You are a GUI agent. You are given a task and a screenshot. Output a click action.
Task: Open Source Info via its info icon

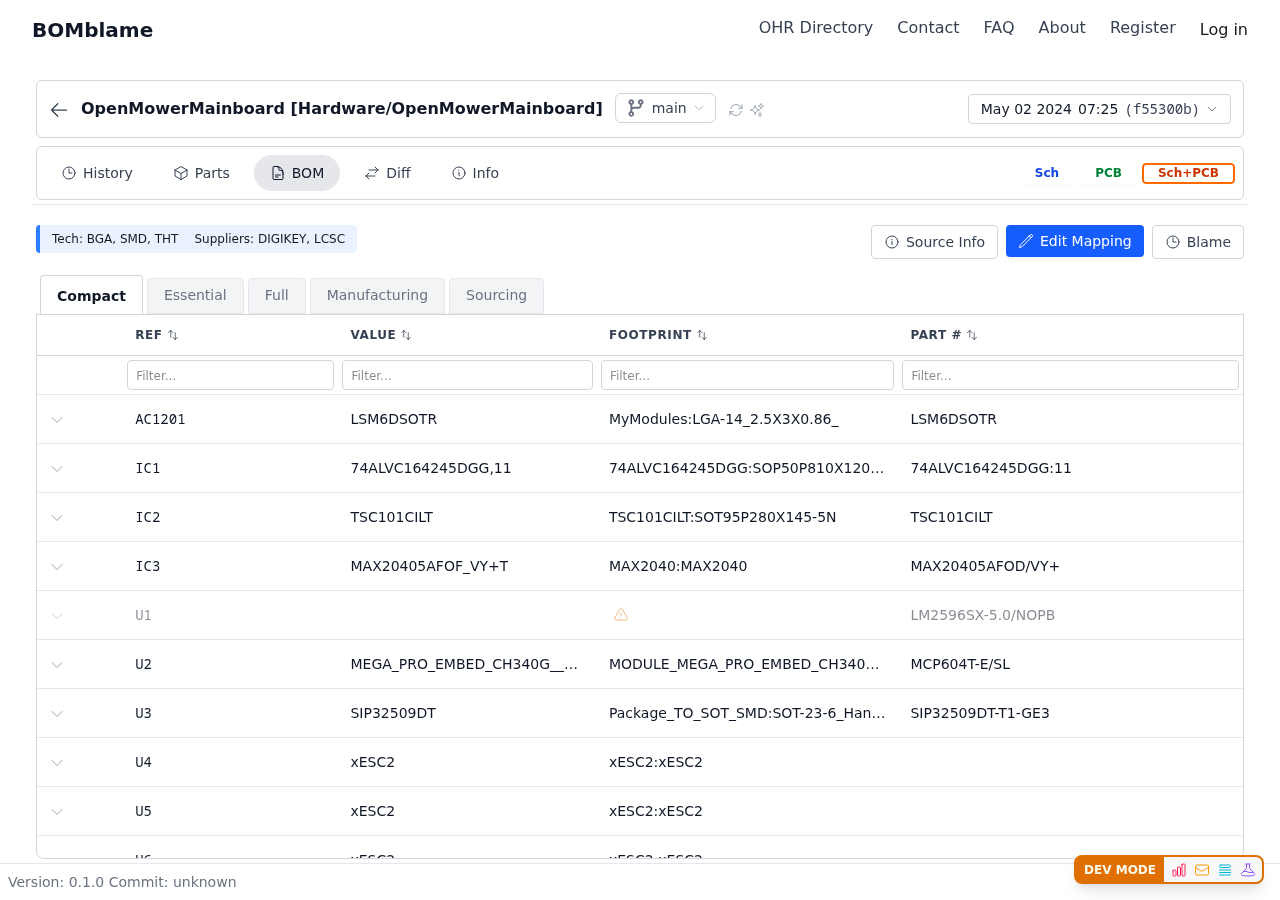pyautogui.click(x=889, y=241)
